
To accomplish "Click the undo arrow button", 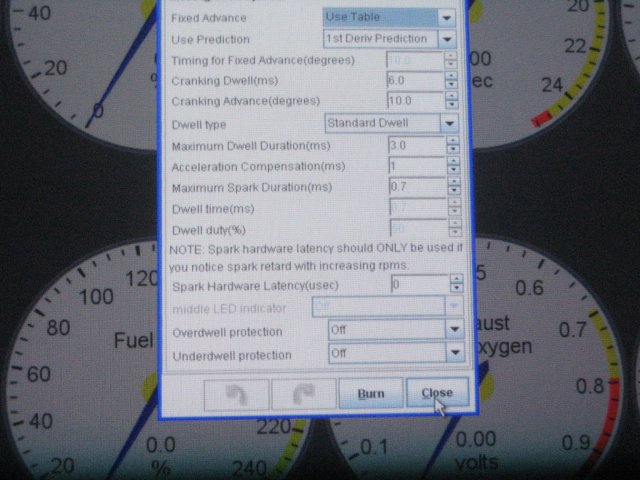I will click(236, 394).
